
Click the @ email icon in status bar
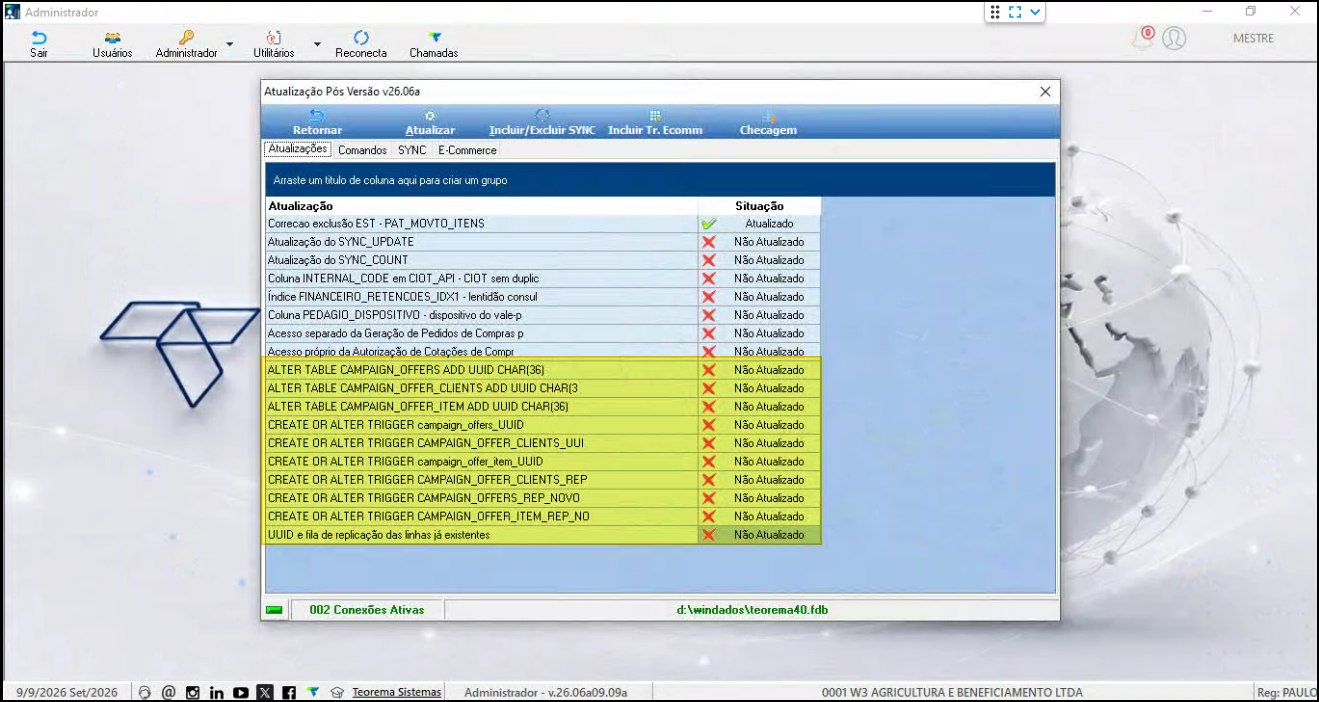(x=169, y=692)
